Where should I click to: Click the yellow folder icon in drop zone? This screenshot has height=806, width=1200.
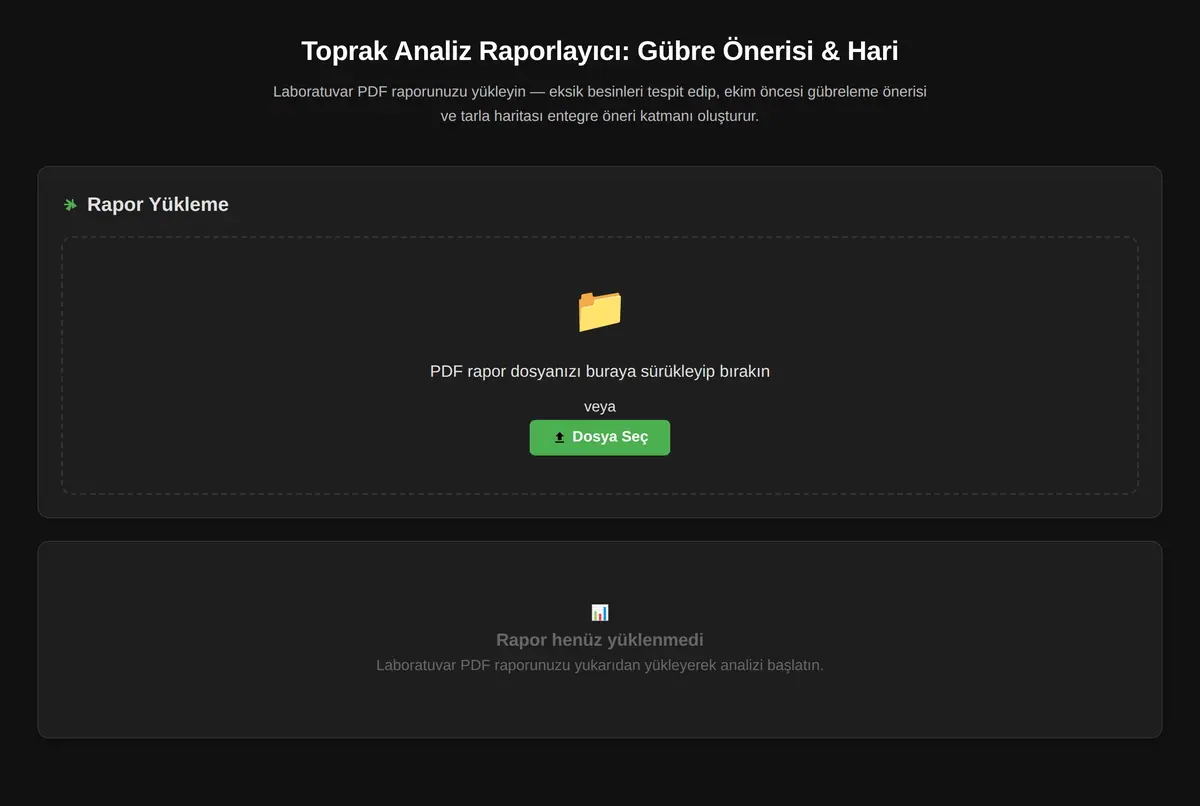coord(600,311)
